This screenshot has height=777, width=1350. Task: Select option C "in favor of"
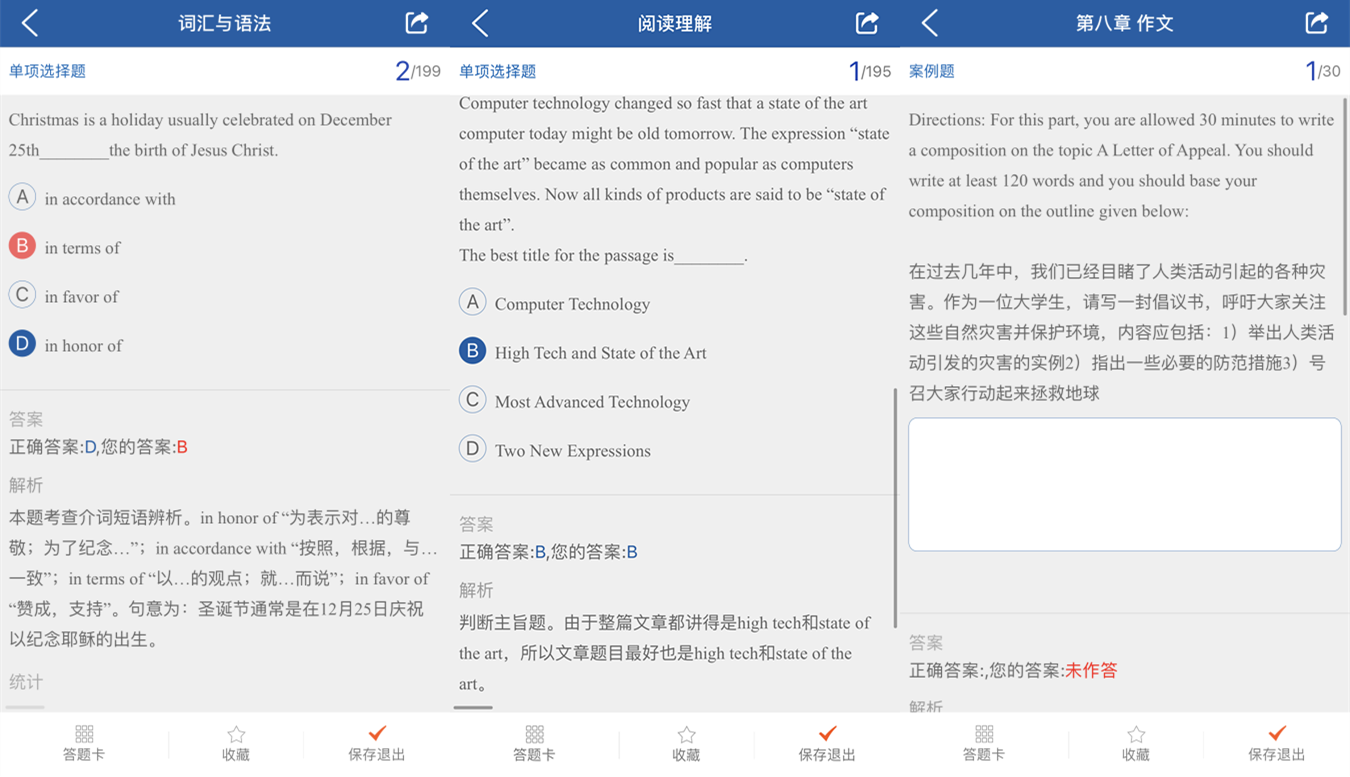pos(64,296)
